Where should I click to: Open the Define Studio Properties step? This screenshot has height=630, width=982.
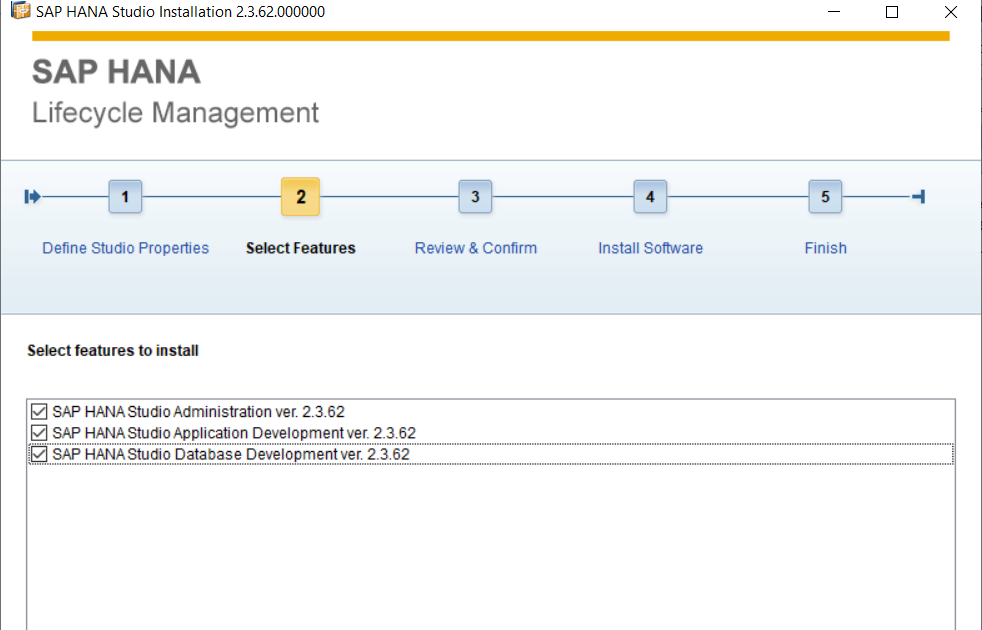(x=125, y=248)
